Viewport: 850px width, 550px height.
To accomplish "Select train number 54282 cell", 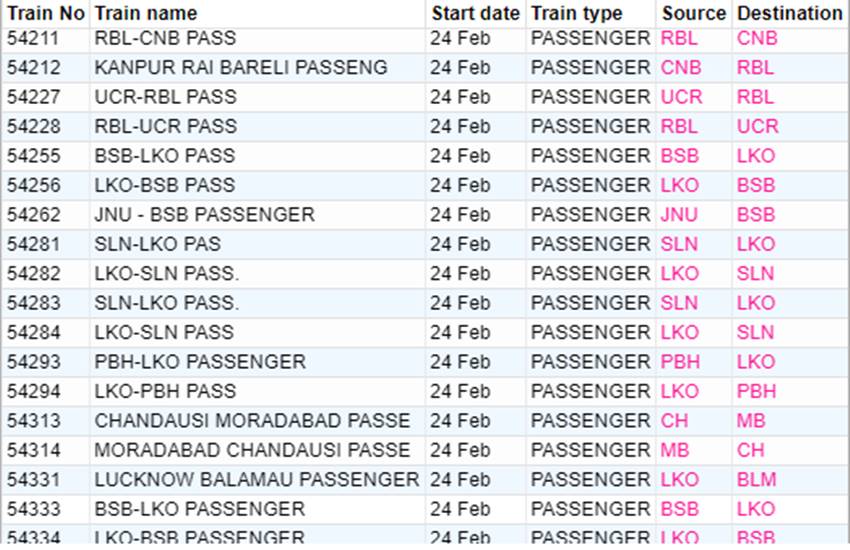I will coord(34,274).
